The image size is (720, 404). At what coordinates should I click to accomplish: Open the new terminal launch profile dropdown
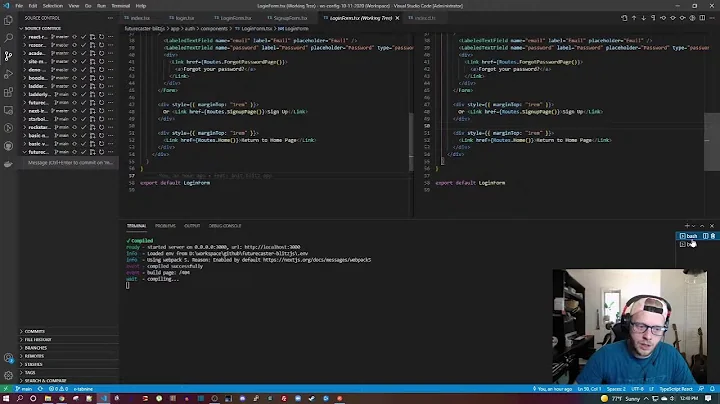[x=693, y=226]
